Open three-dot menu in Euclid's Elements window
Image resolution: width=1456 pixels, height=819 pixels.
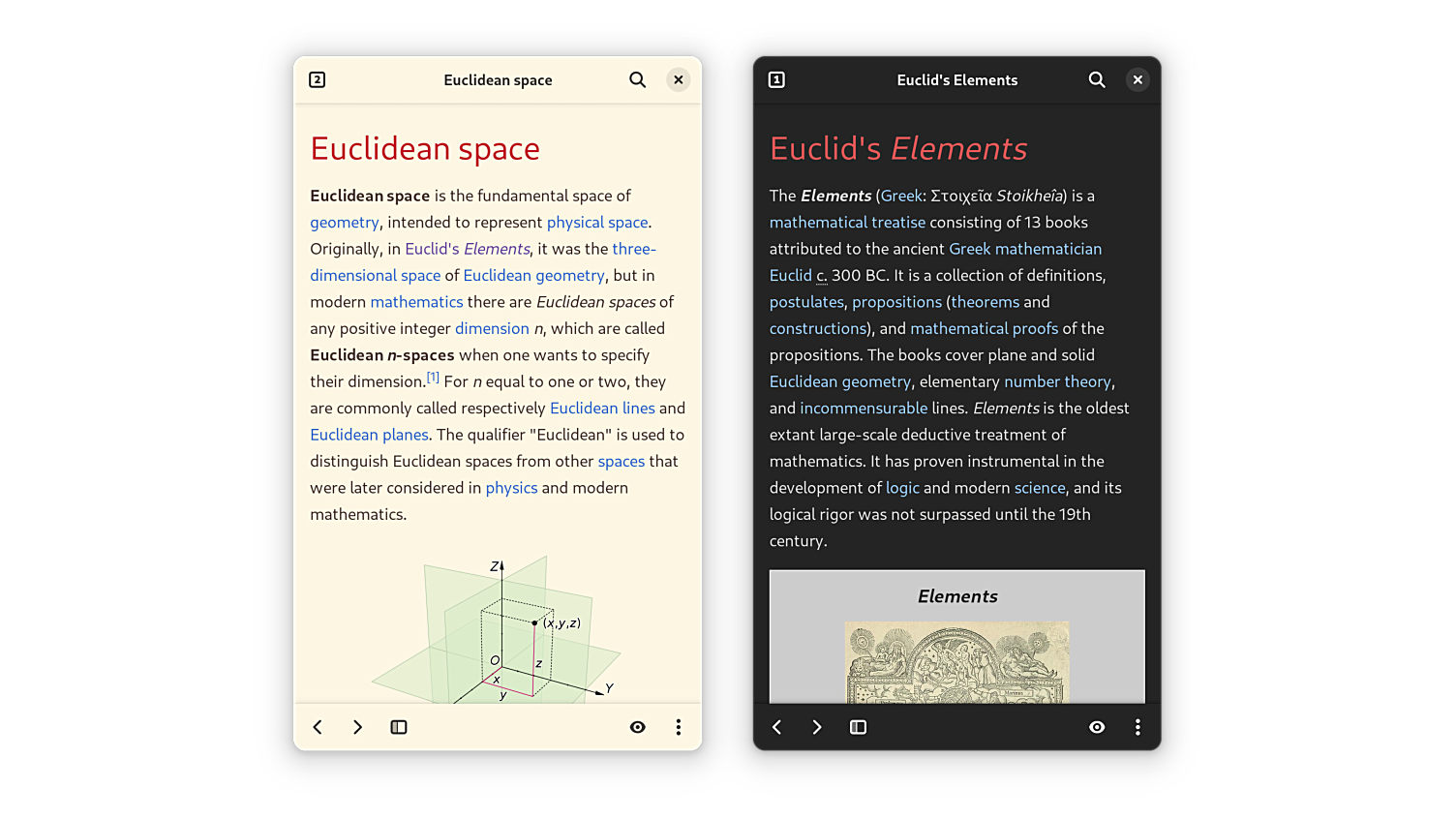pos(1137,727)
